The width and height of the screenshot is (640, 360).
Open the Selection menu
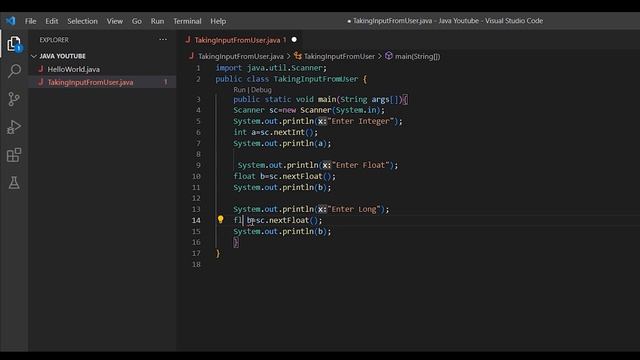pyautogui.click(x=82, y=21)
